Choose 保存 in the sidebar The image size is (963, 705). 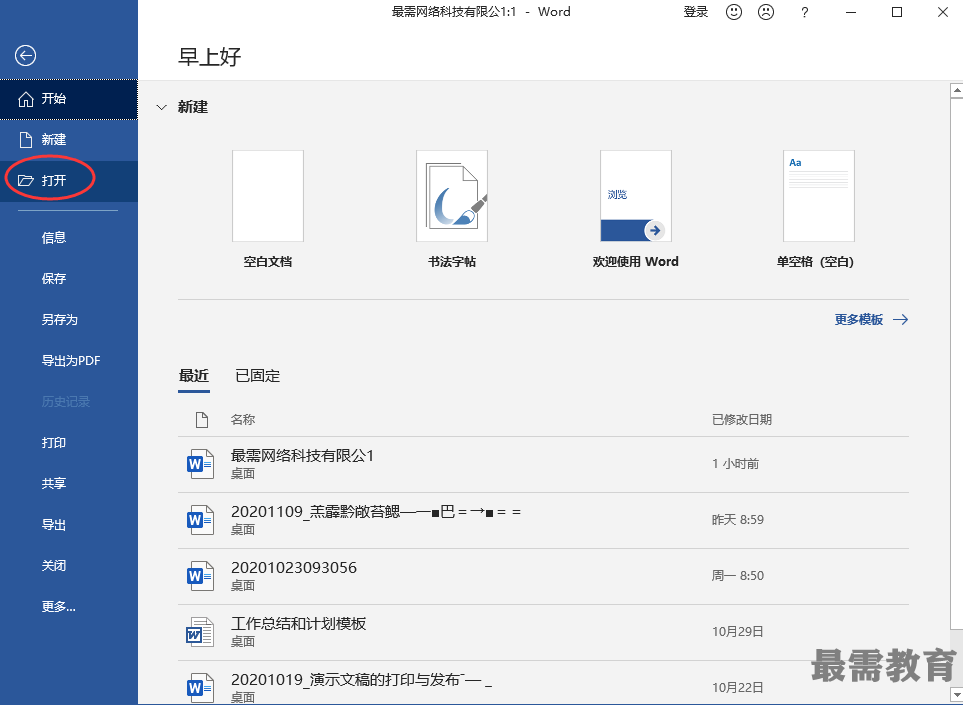pos(54,279)
